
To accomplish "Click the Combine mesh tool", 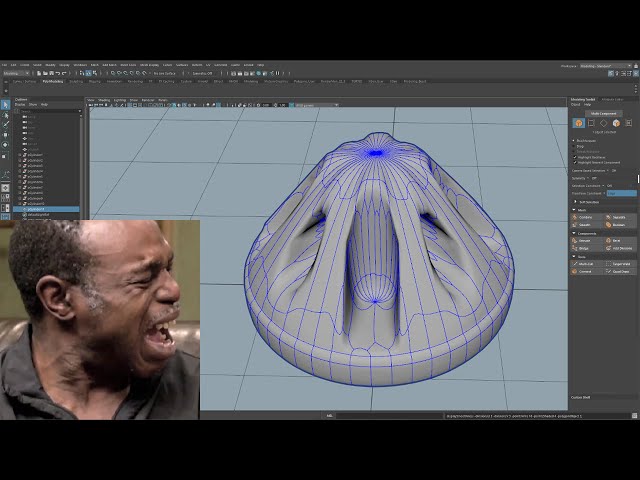I will [586, 218].
